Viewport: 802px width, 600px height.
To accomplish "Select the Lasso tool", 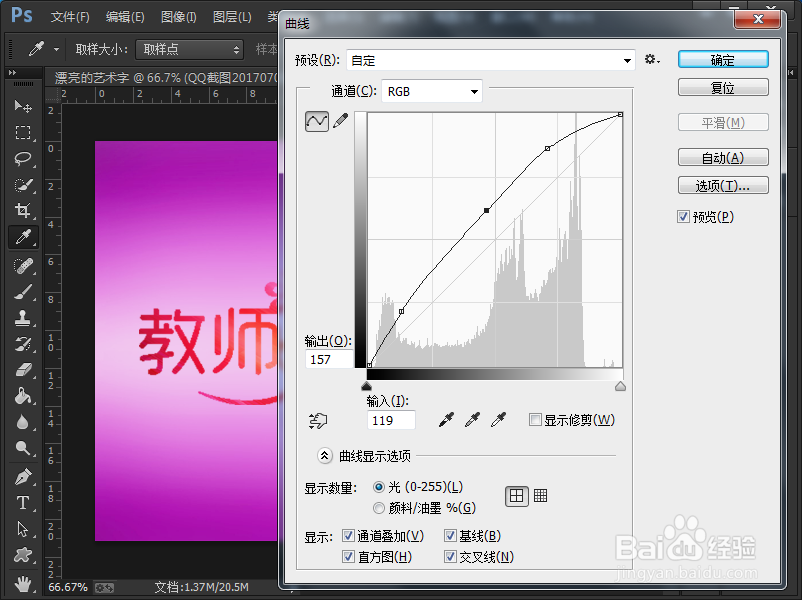I will [22, 158].
